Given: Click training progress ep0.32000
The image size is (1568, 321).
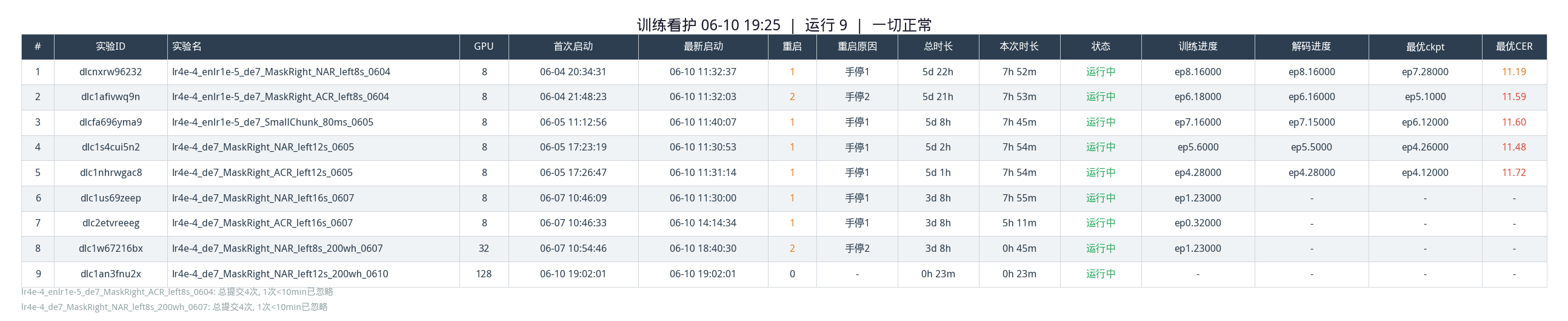Looking at the screenshot, I should [x=1197, y=223].
